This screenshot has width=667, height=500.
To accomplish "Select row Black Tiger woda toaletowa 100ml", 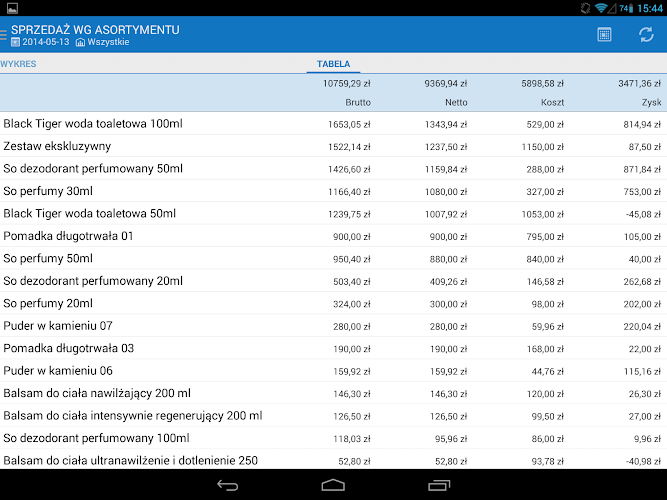I will (334, 124).
